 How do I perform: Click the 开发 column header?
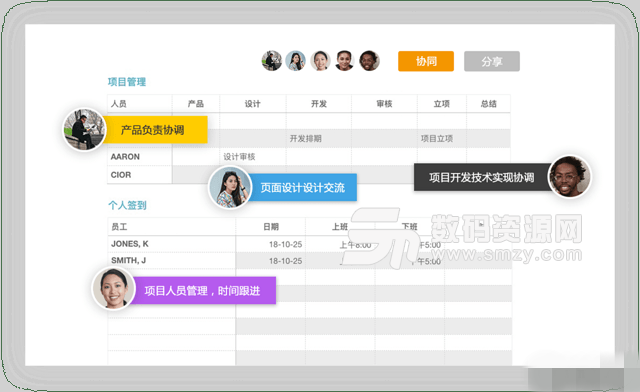[319, 104]
